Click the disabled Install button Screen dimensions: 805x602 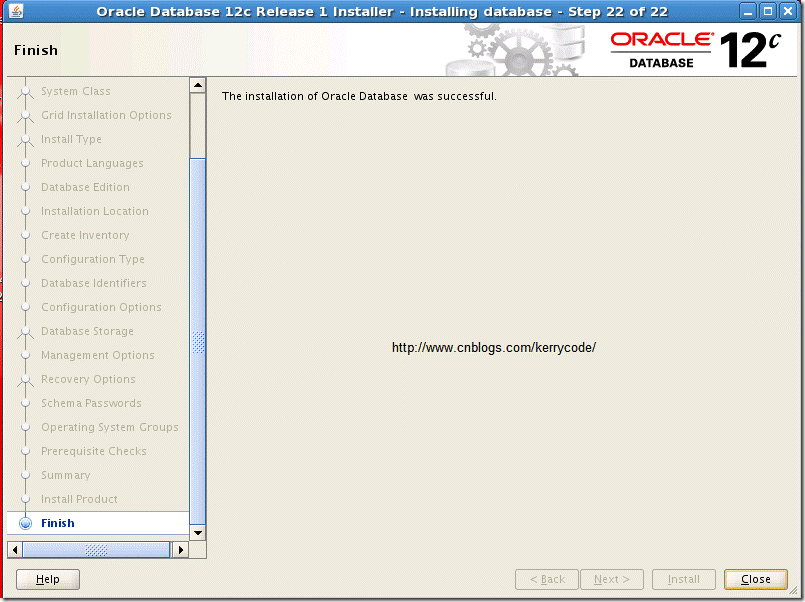click(x=683, y=579)
